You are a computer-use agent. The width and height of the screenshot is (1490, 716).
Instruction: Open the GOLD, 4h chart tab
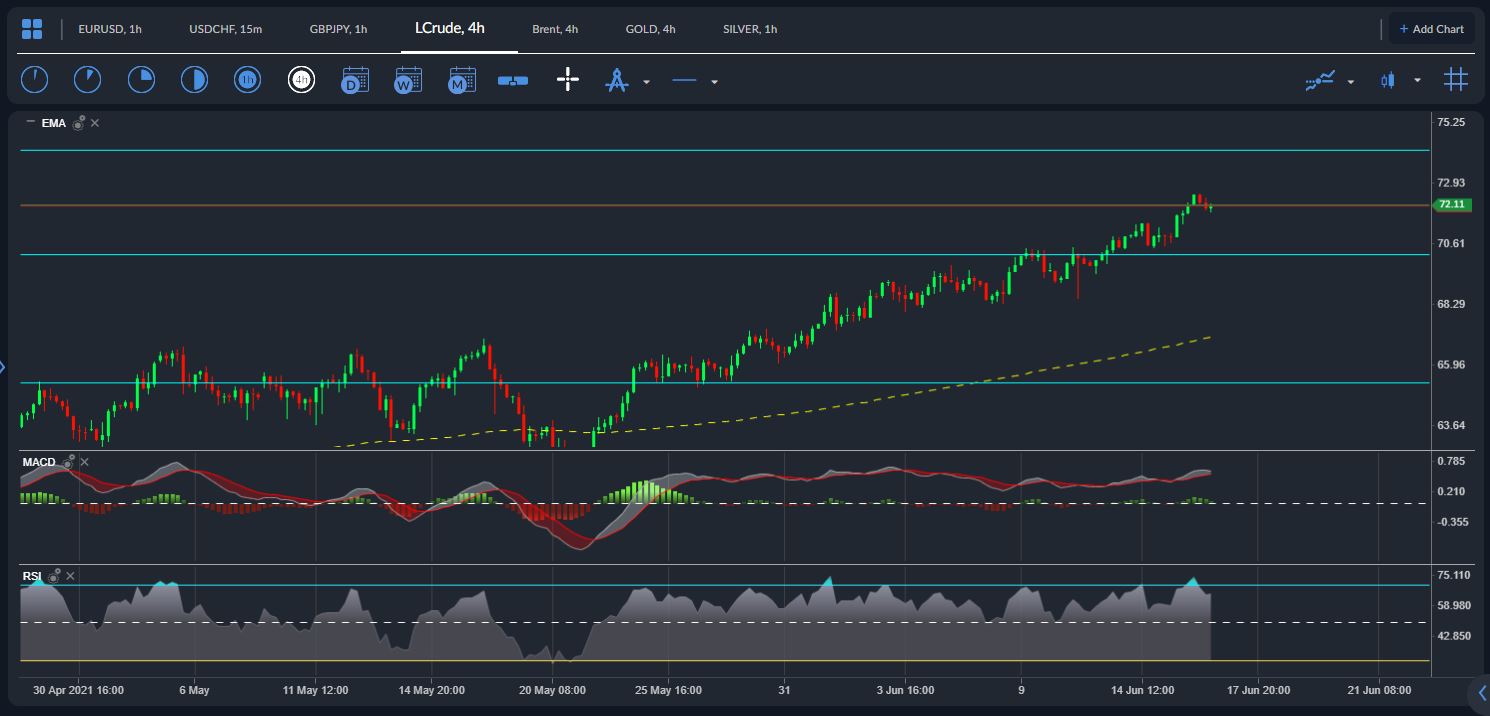click(x=651, y=29)
